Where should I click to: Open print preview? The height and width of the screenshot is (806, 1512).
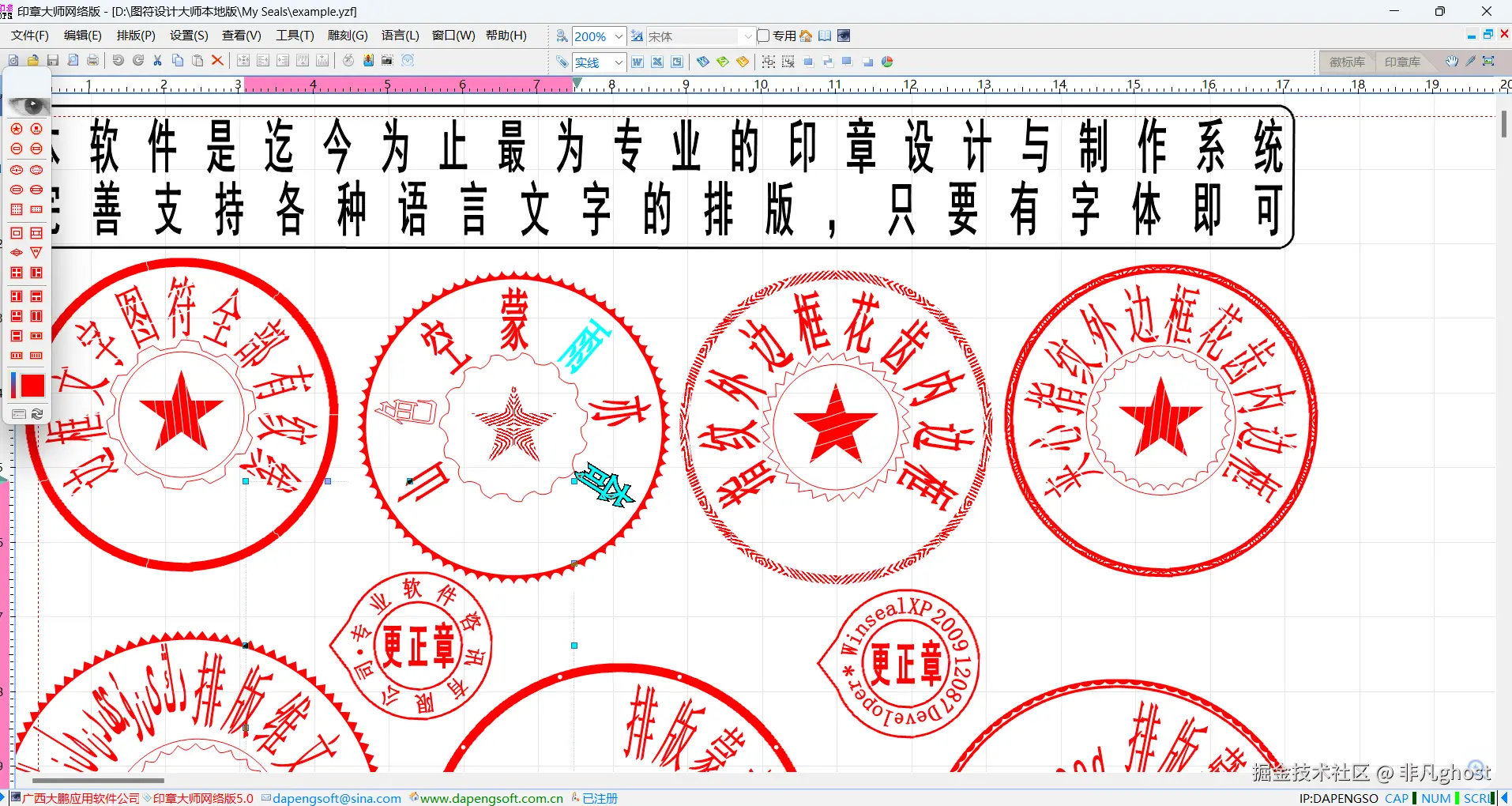coord(73,61)
